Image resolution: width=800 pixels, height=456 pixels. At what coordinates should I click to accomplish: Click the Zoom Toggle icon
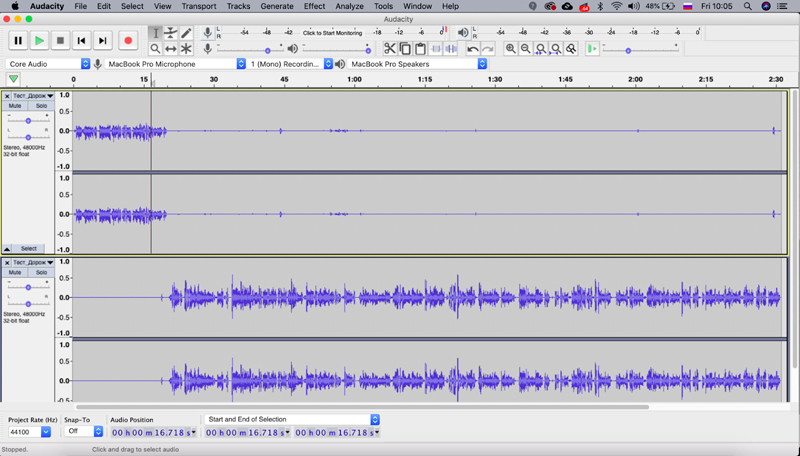pyautogui.click(x=571, y=48)
